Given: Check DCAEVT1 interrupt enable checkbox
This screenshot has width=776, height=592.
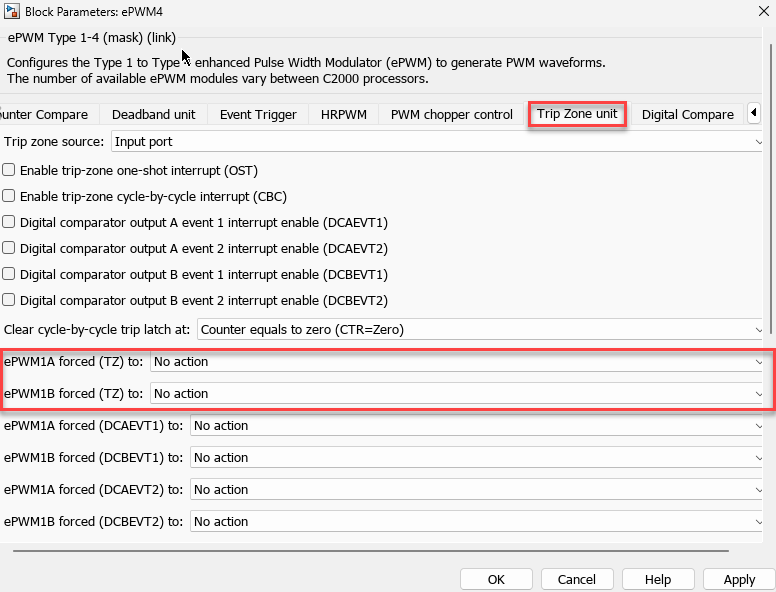Looking at the screenshot, I should 8,222.
